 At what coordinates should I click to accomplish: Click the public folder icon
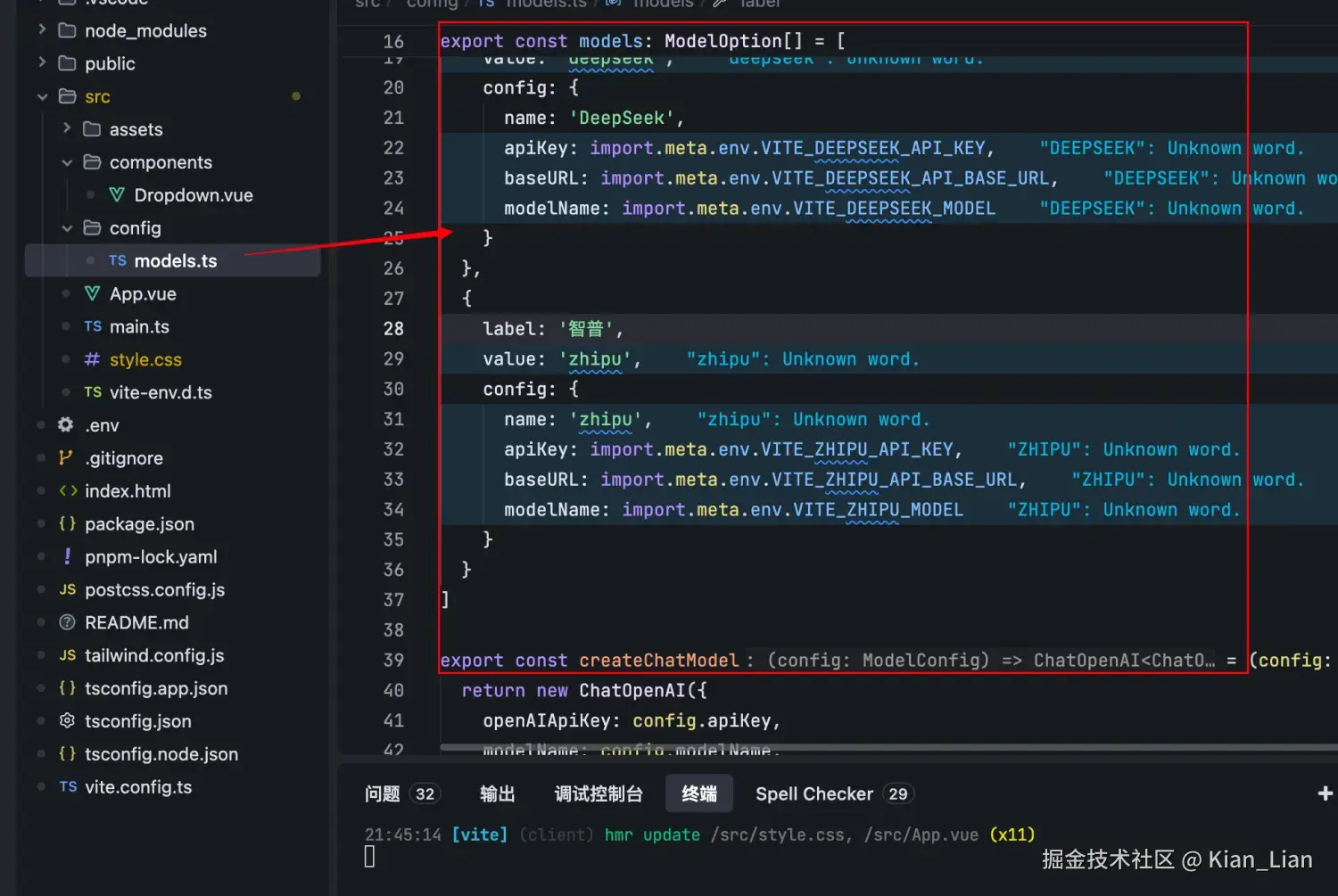pos(67,63)
